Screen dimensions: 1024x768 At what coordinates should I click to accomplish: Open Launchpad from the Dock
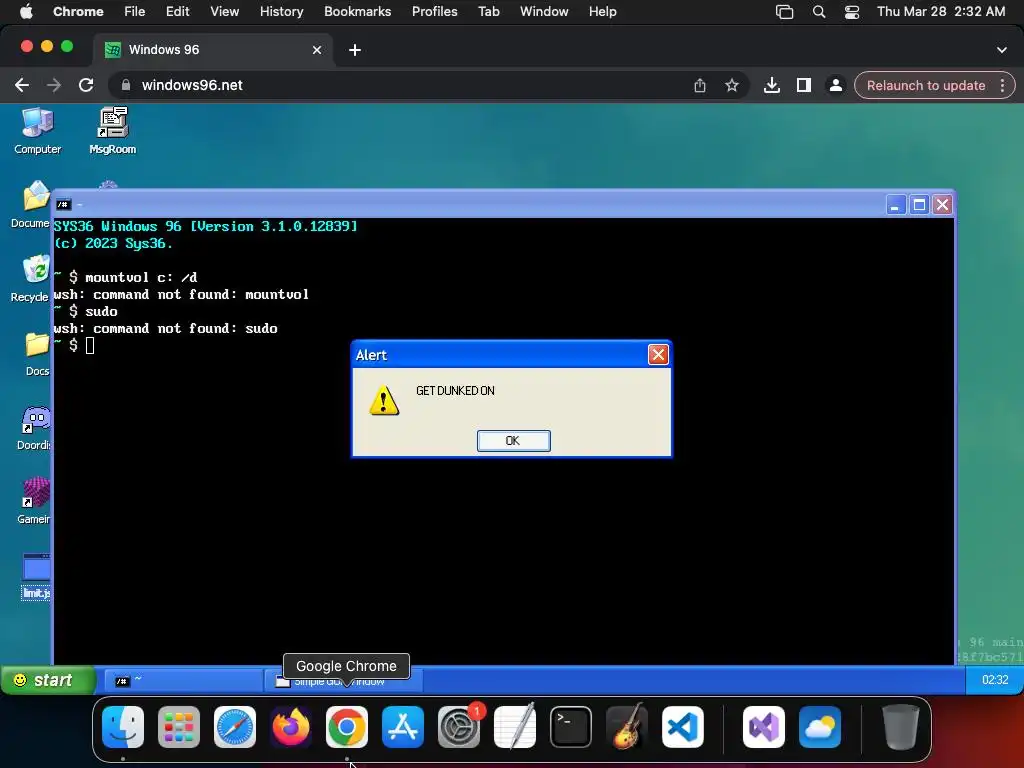(179, 727)
